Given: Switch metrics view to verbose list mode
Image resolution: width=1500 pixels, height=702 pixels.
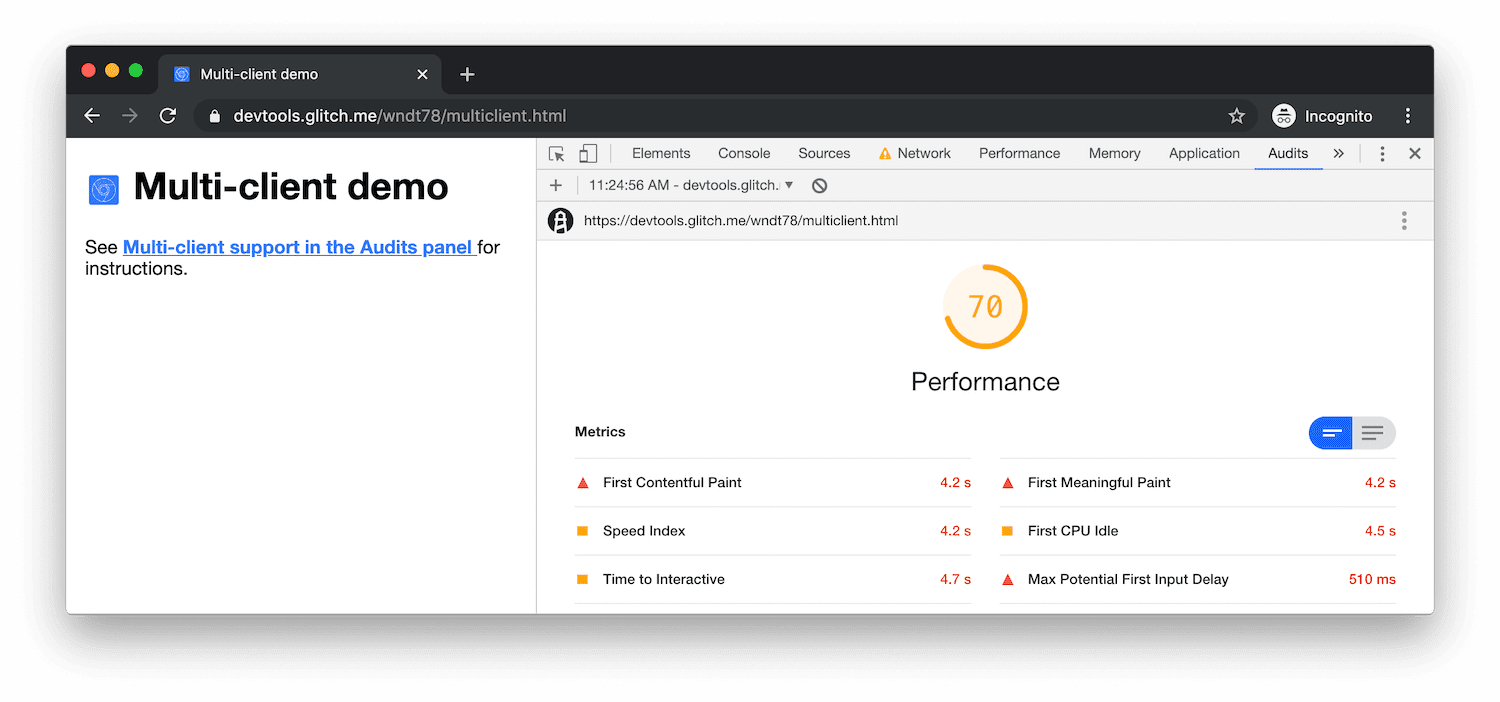Looking at the screenshot, I should click(x=1374, y=433).
